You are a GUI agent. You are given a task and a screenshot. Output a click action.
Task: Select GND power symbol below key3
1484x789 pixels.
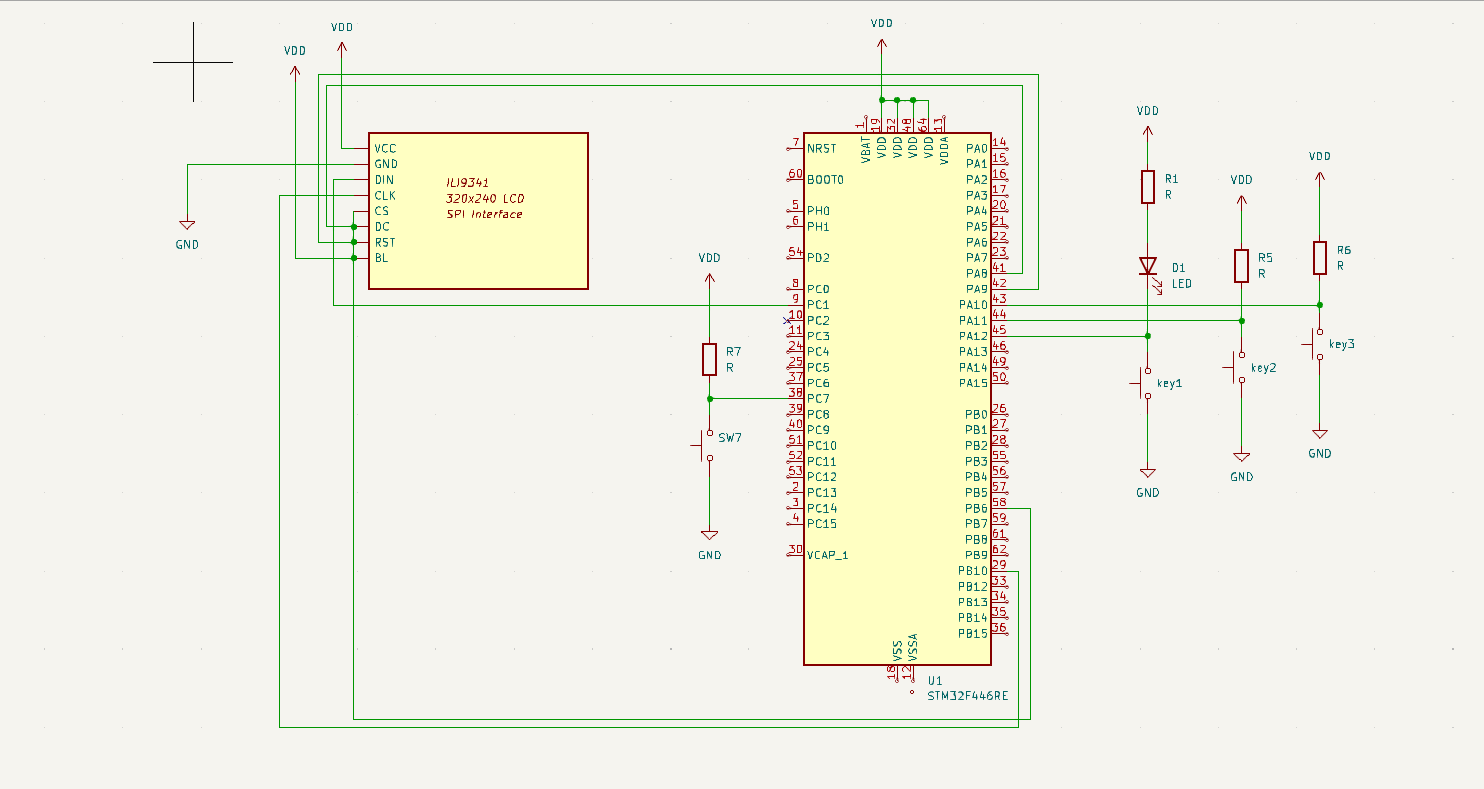point(1320,434)
